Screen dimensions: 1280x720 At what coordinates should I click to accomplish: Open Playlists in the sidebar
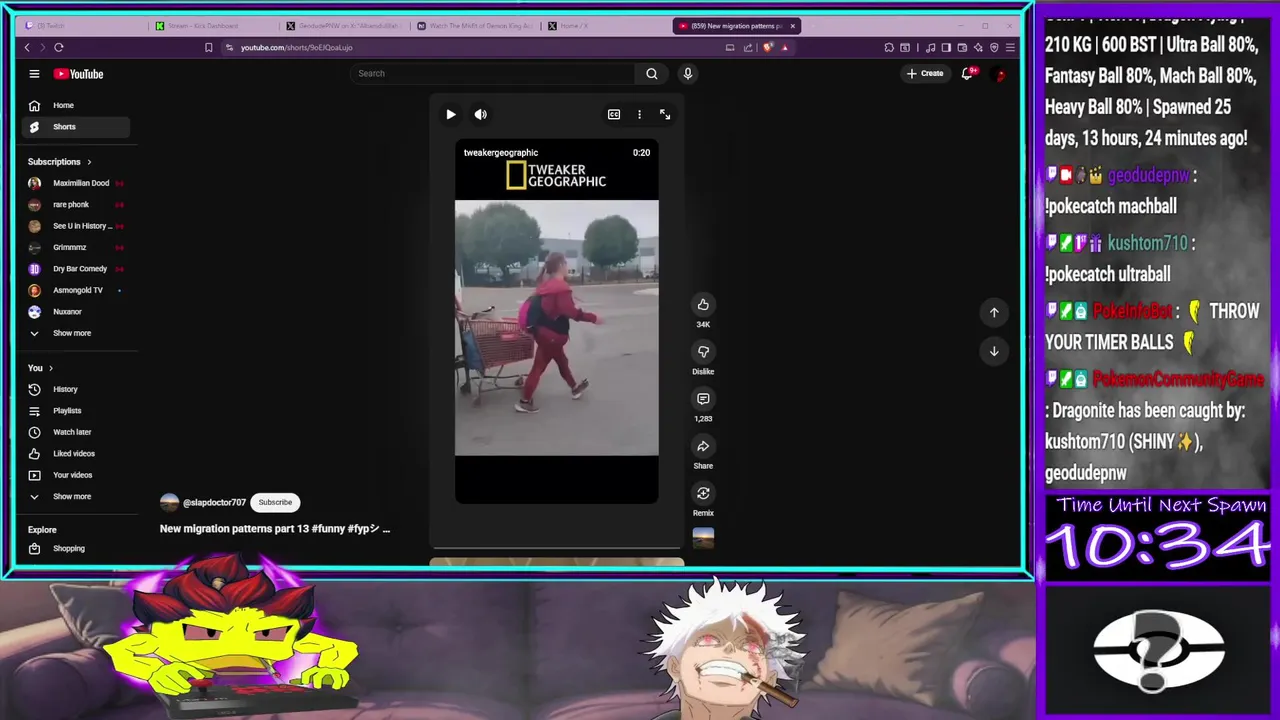coord(76,411)
